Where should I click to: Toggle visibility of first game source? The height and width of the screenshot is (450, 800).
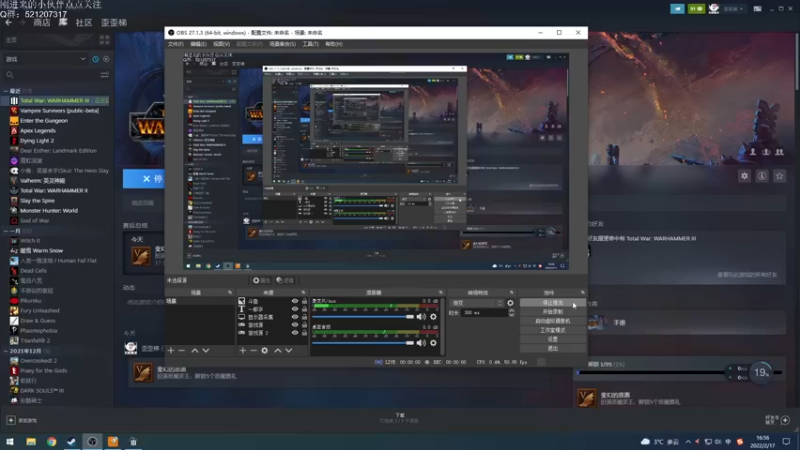coord(295,325)
